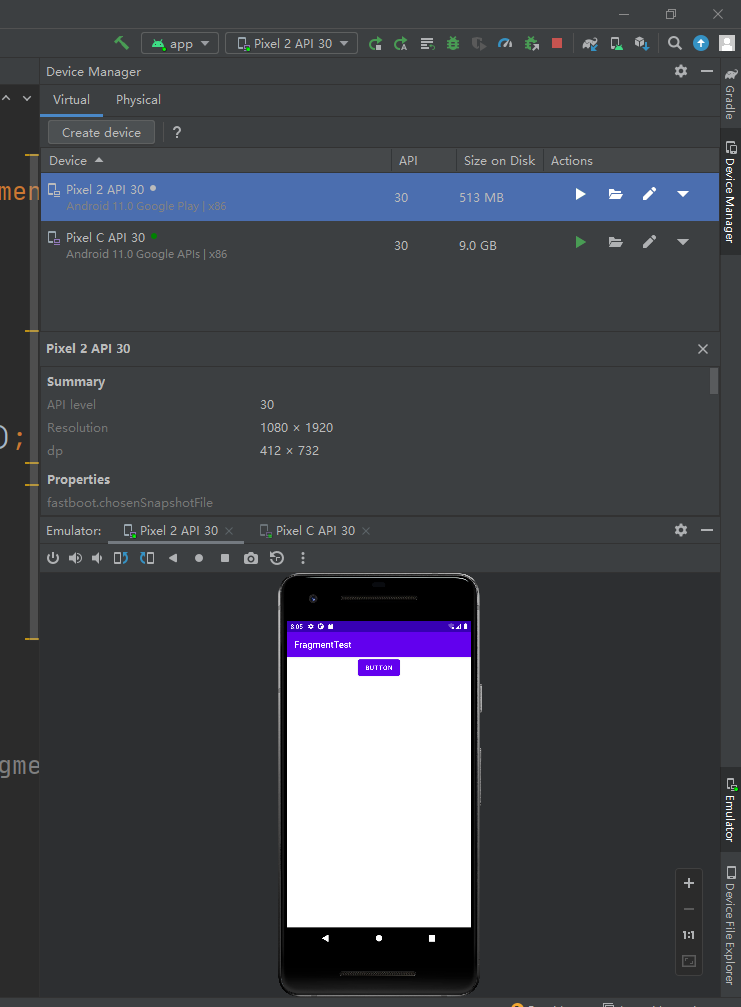The image size is (741, 1007).
Task: Expand Pixel 2 API 30 actions dropdown arrow
Action: click(683, 194)
